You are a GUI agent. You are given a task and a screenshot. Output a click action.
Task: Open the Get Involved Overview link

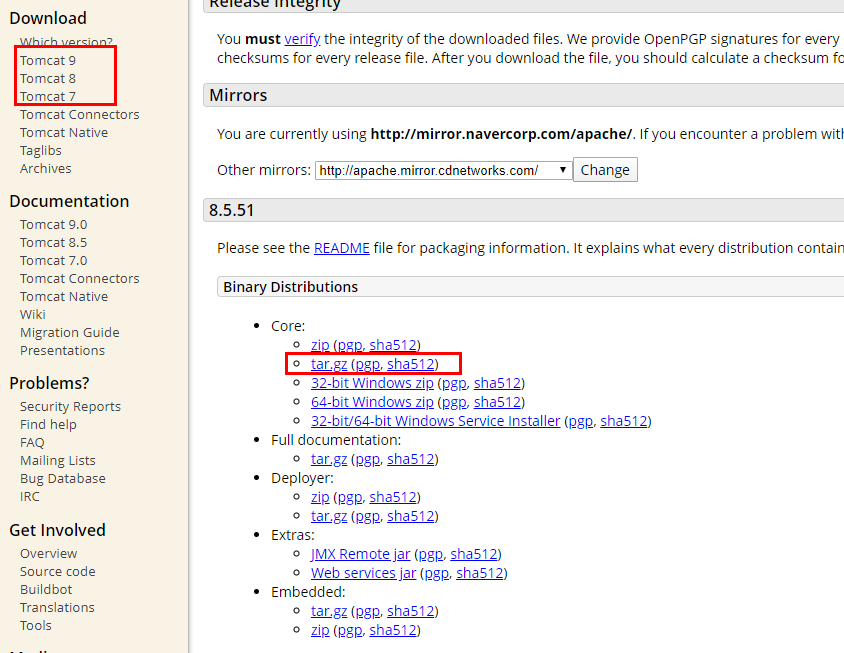[48, 553]
